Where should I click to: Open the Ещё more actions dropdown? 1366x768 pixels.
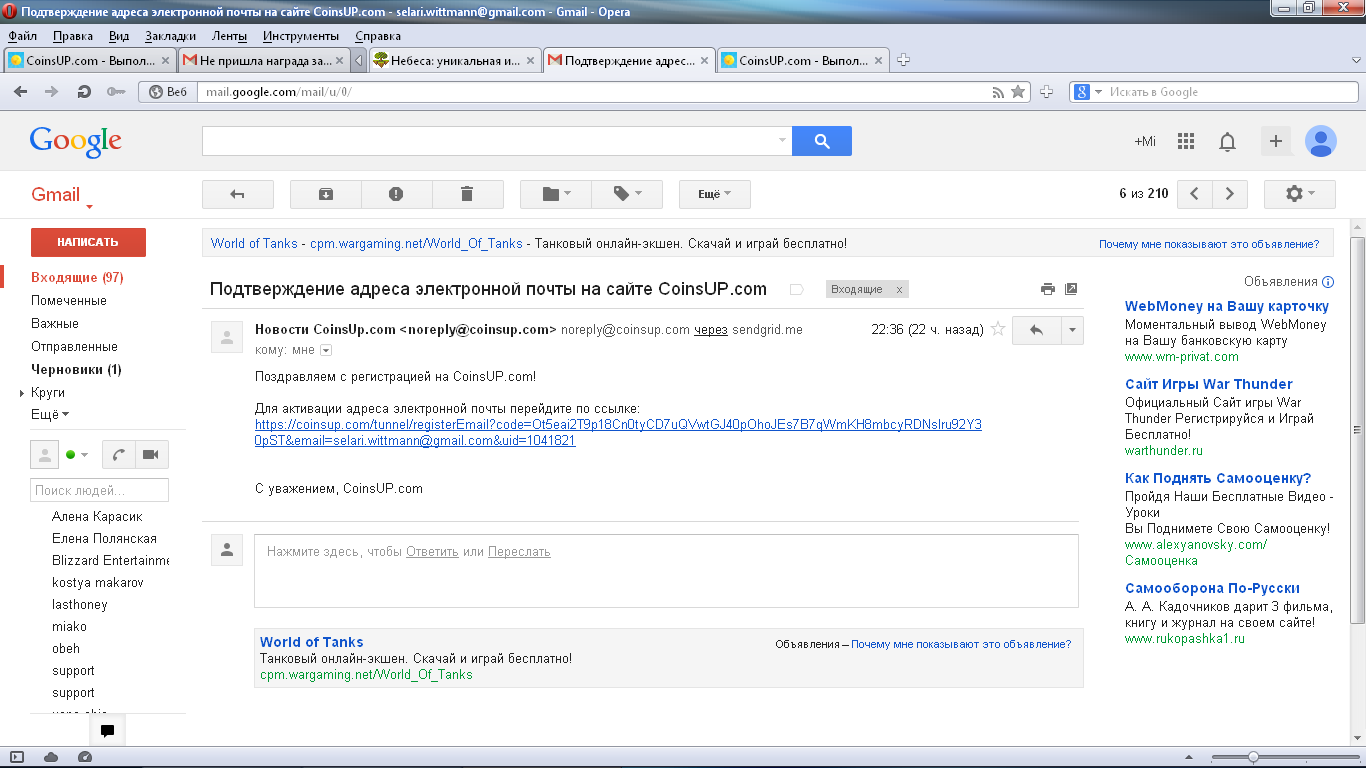(x=715, y=194)
